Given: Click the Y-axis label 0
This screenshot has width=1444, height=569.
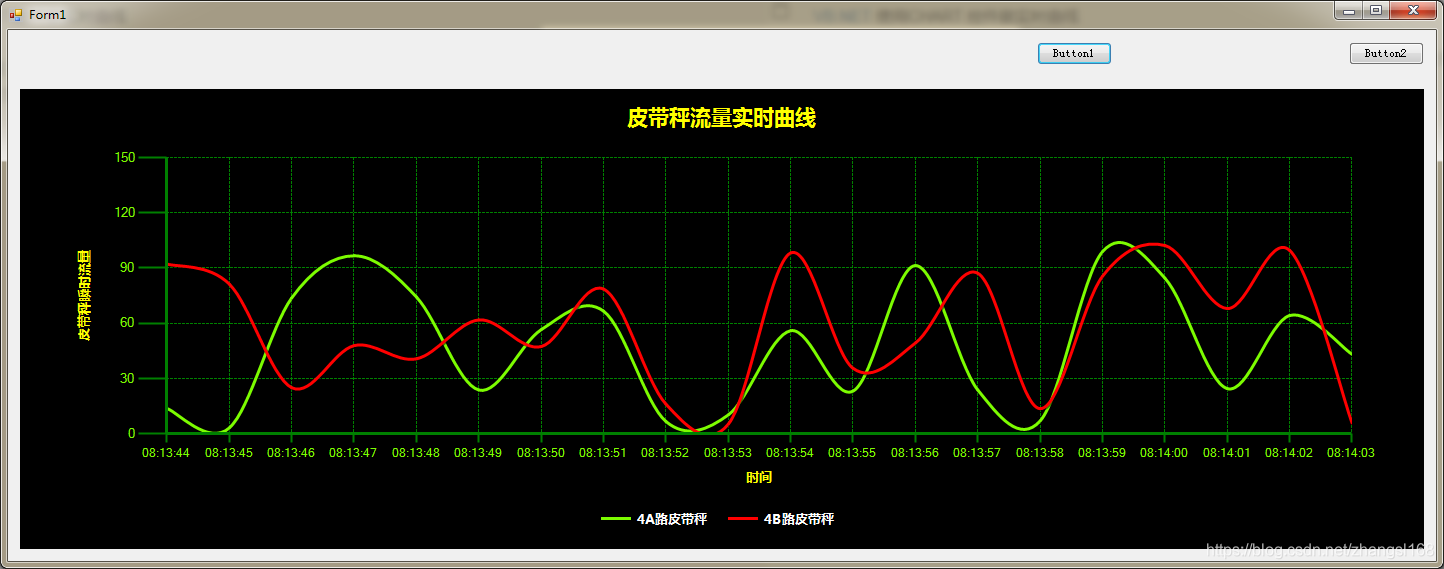Looking at the screenshot, I should click(x=131, y=433).
